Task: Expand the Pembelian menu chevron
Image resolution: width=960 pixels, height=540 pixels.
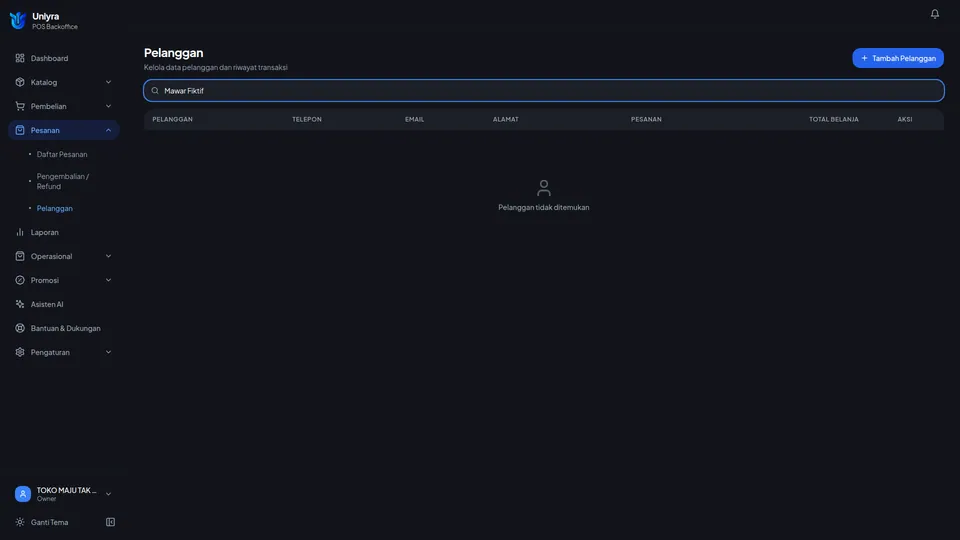Action: (x=108, y=106)
